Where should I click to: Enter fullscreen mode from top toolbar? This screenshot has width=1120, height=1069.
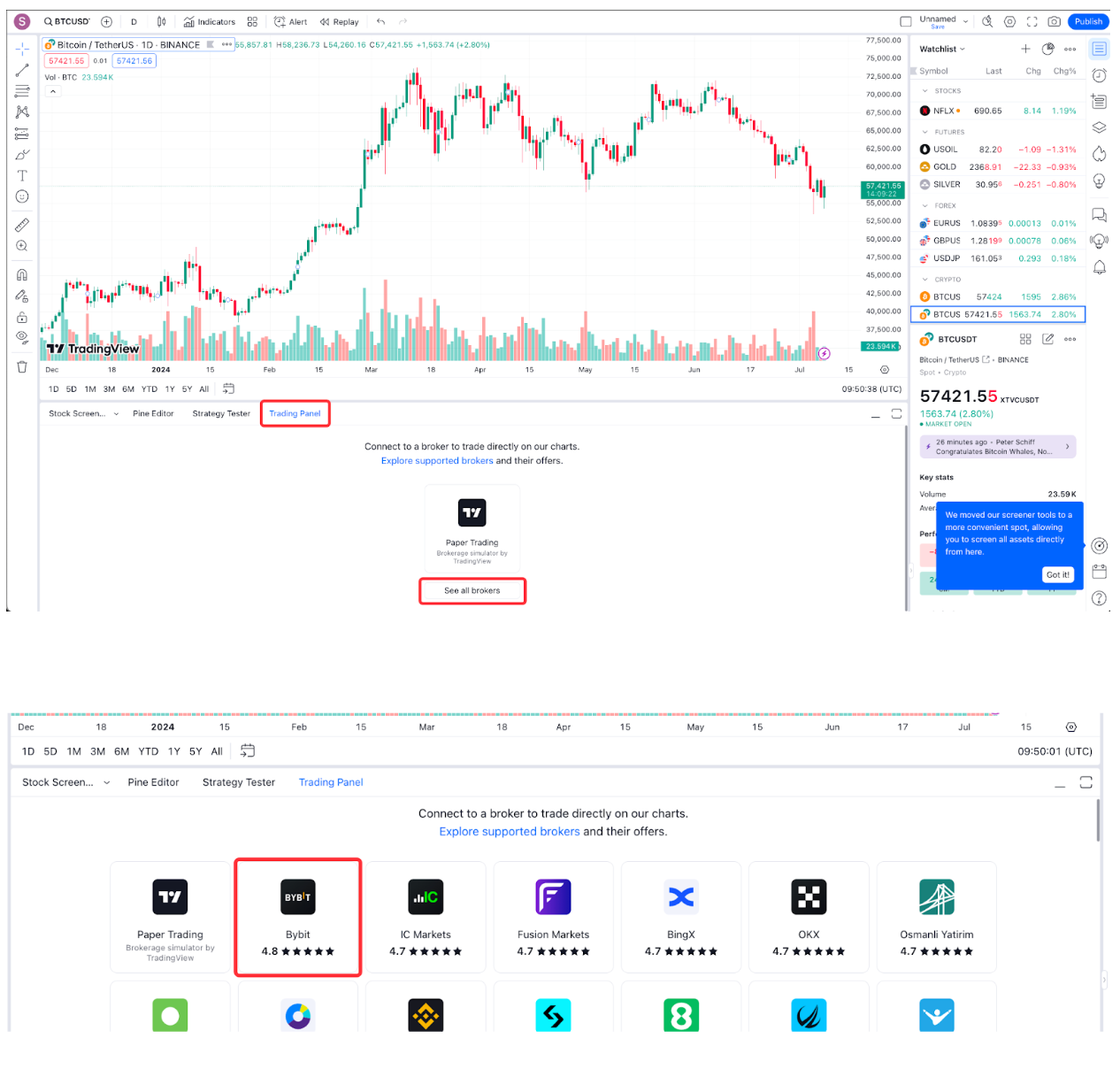click(1032, 22)
